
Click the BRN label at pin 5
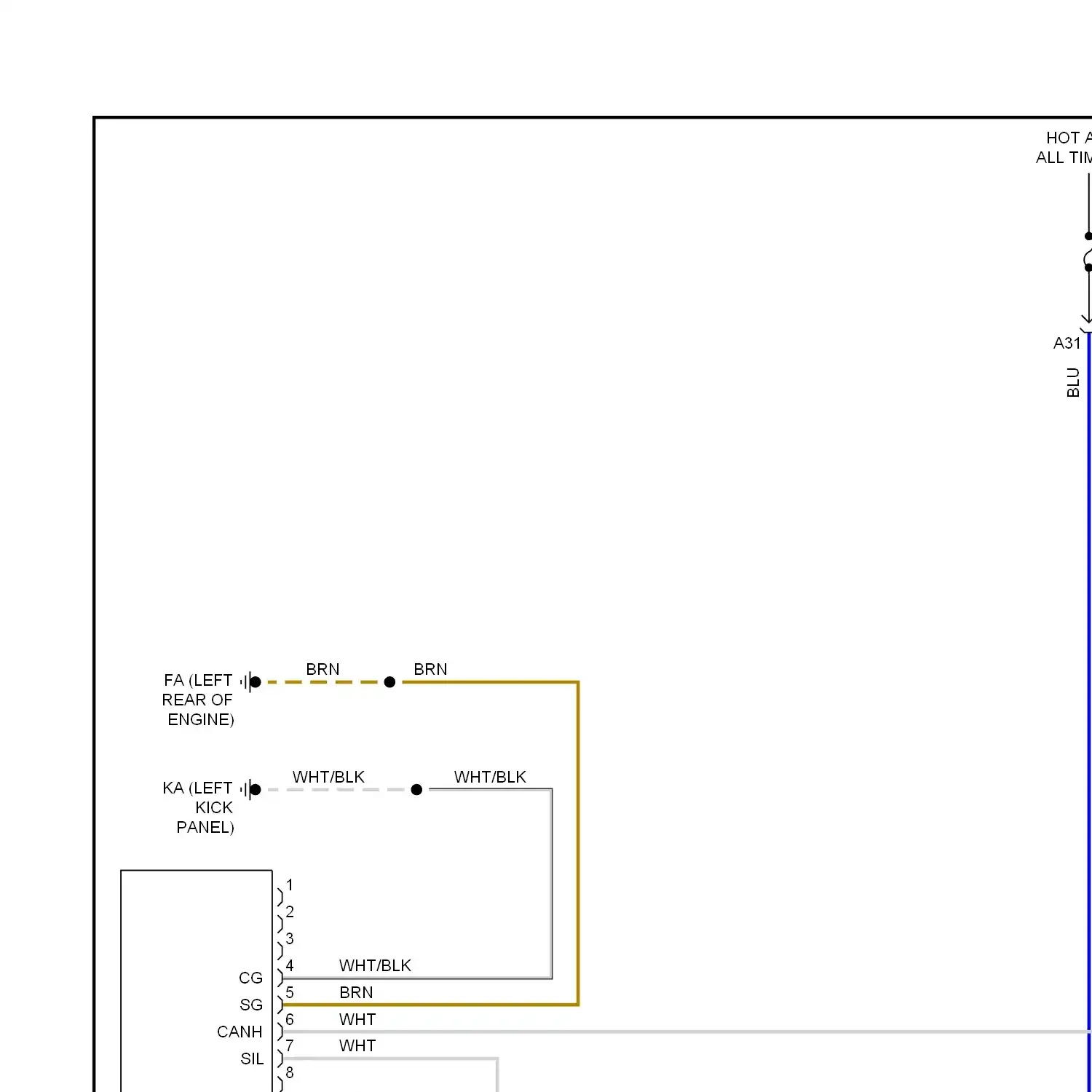[x=356, y=992]
